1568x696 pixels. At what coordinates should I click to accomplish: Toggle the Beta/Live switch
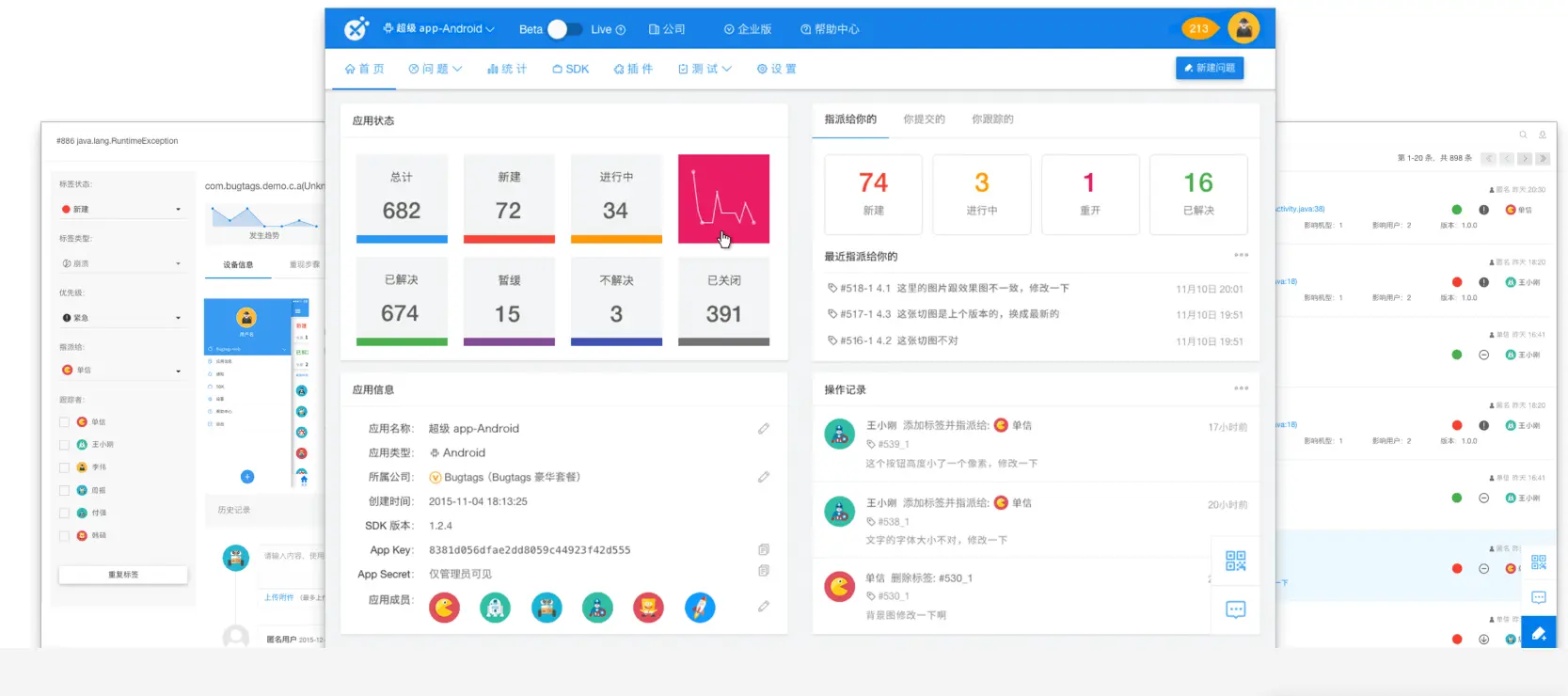pyautogui.click(x=564, y=29)
